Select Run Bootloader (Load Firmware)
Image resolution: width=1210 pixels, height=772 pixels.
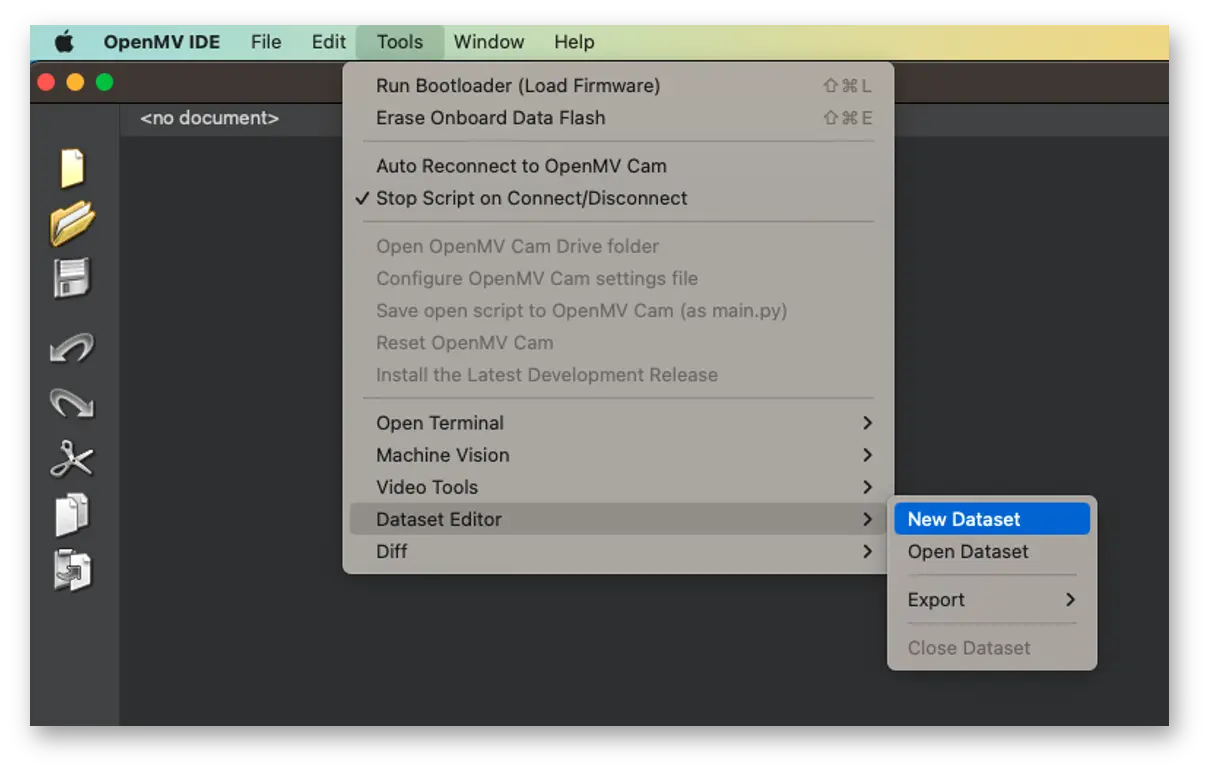(x=518, y=86)
